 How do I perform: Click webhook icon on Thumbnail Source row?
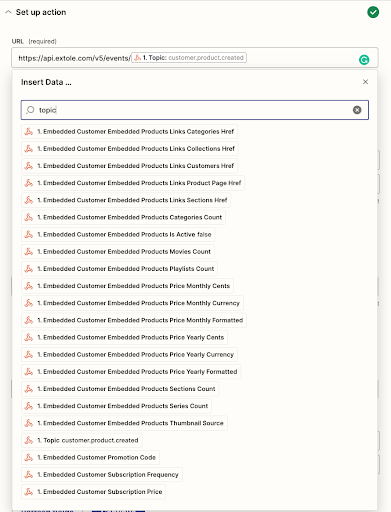[x=29, y=423]
